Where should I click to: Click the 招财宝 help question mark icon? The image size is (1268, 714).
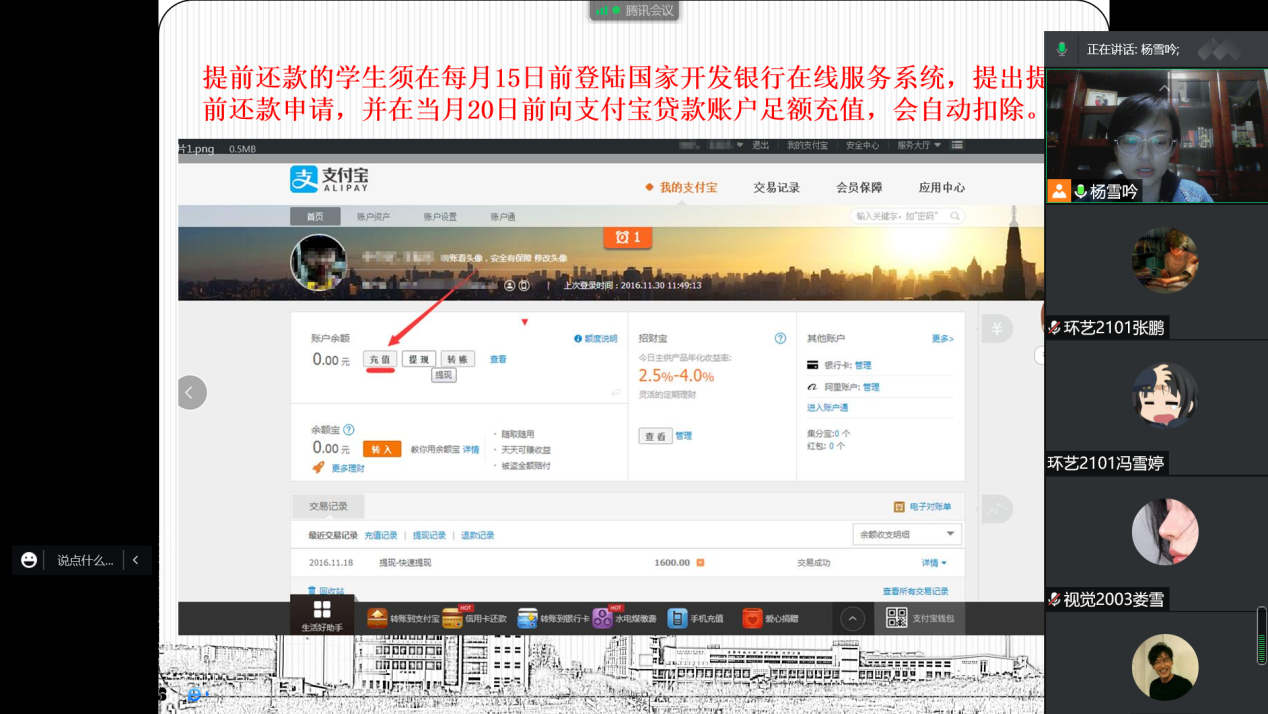[x=780, y=339]
